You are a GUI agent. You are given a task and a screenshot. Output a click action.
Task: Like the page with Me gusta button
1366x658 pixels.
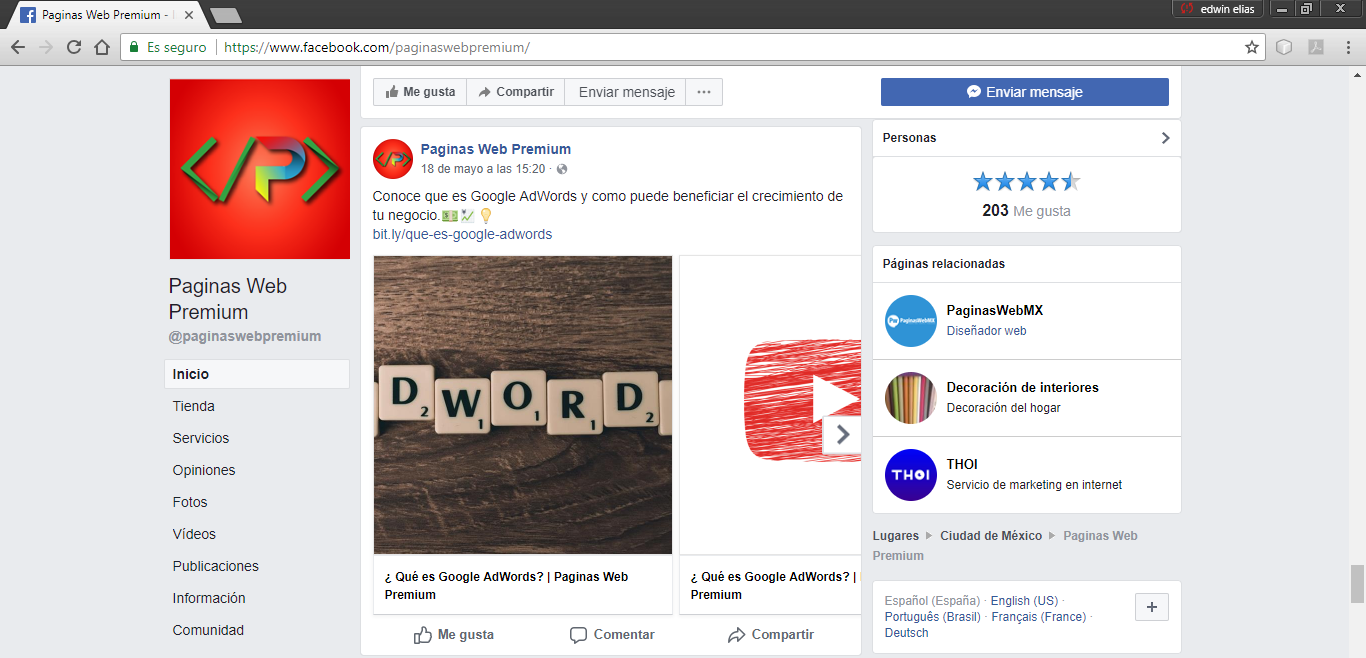[420, 92]
